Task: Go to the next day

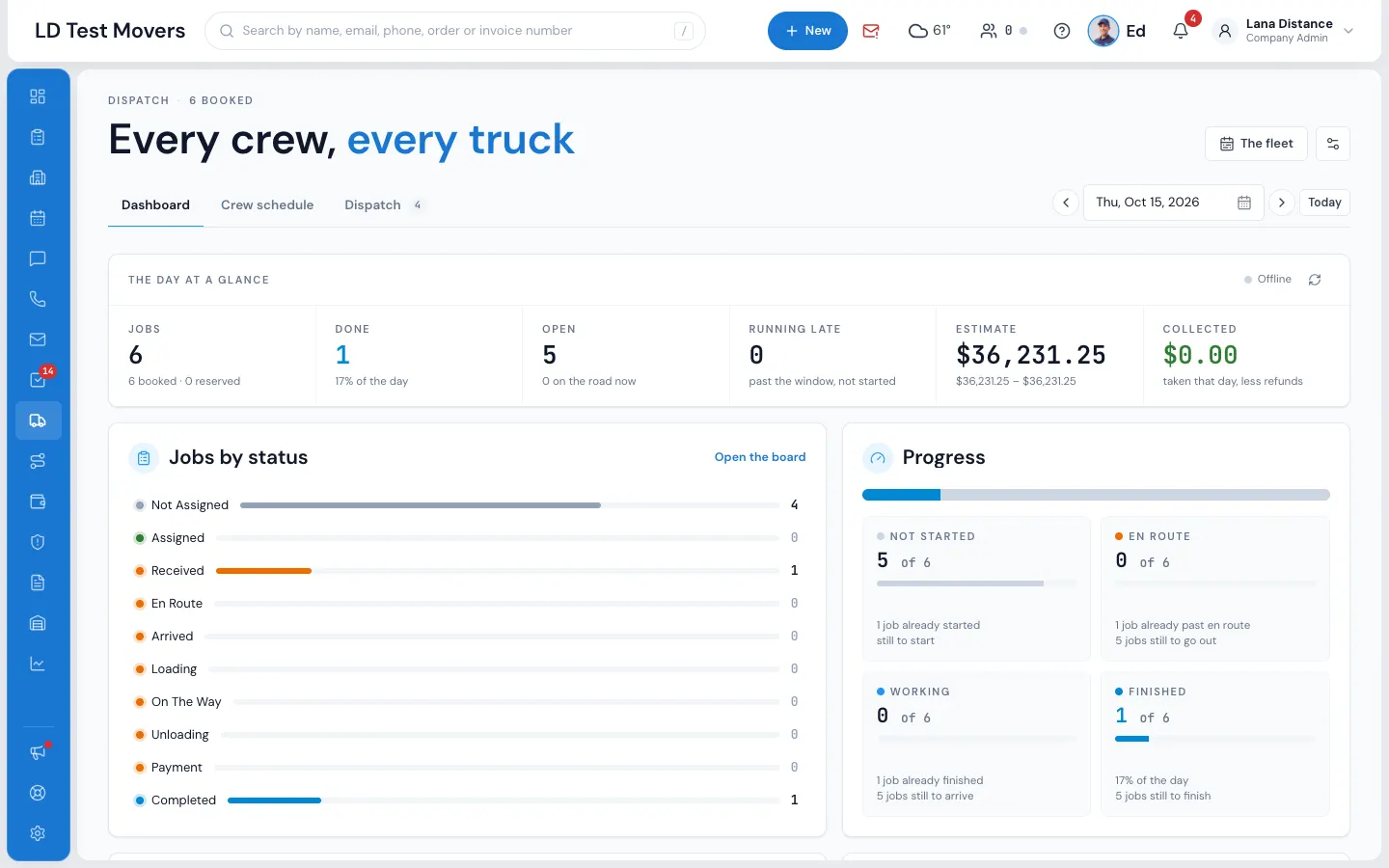Action: pos(1282,203)
